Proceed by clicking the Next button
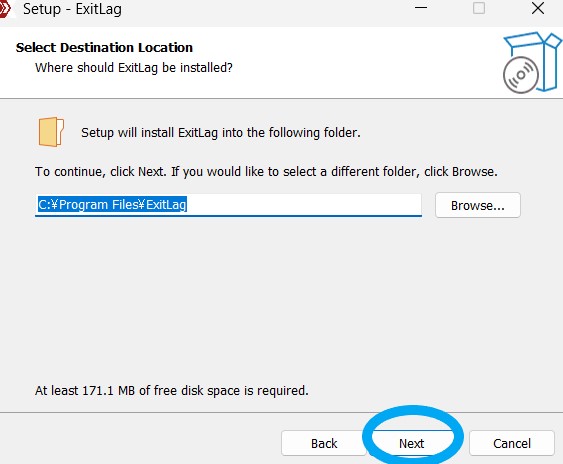This screenshot has width=563, height=464. click(x=411, y=443)
